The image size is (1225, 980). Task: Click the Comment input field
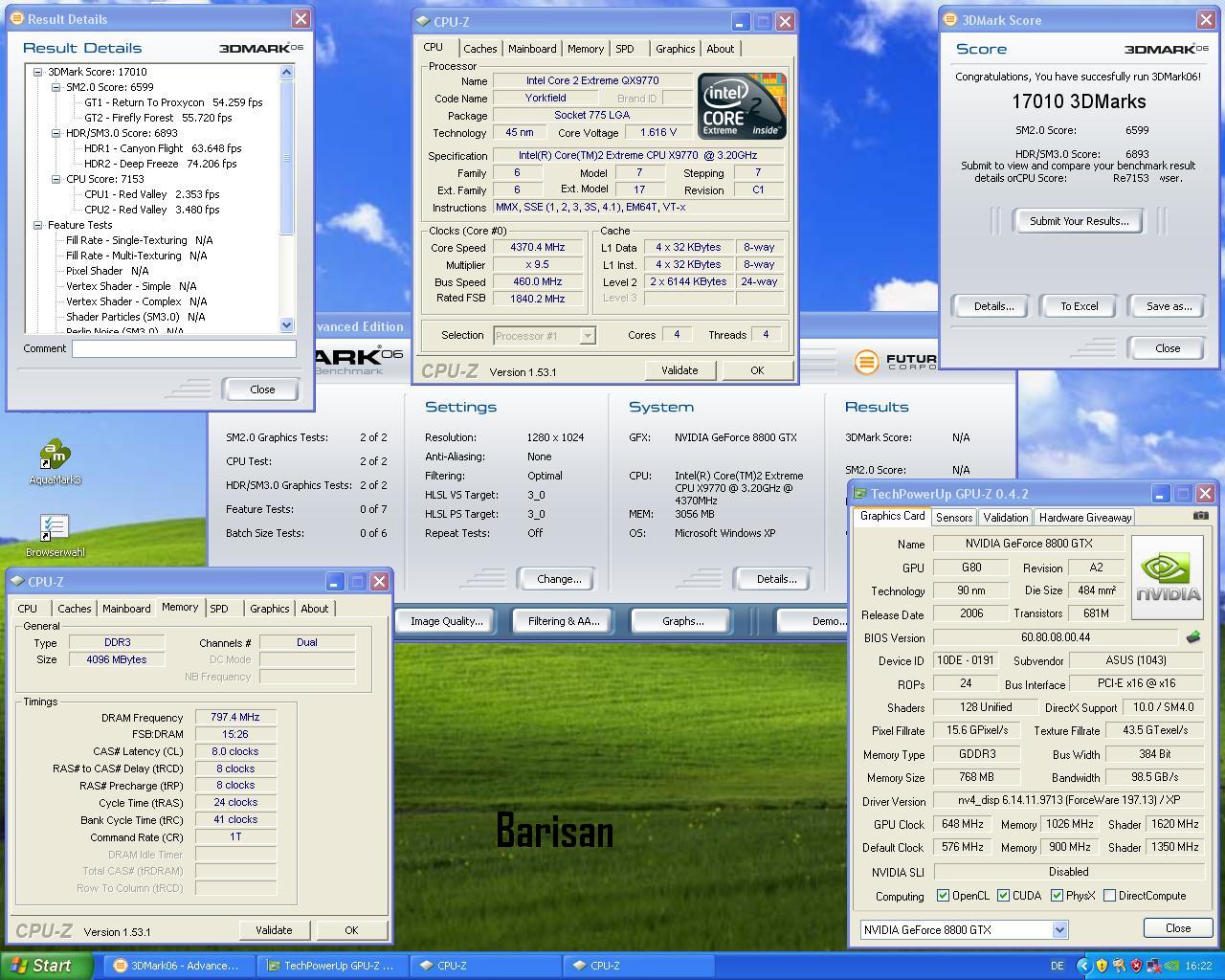click(x=184, y=348)
